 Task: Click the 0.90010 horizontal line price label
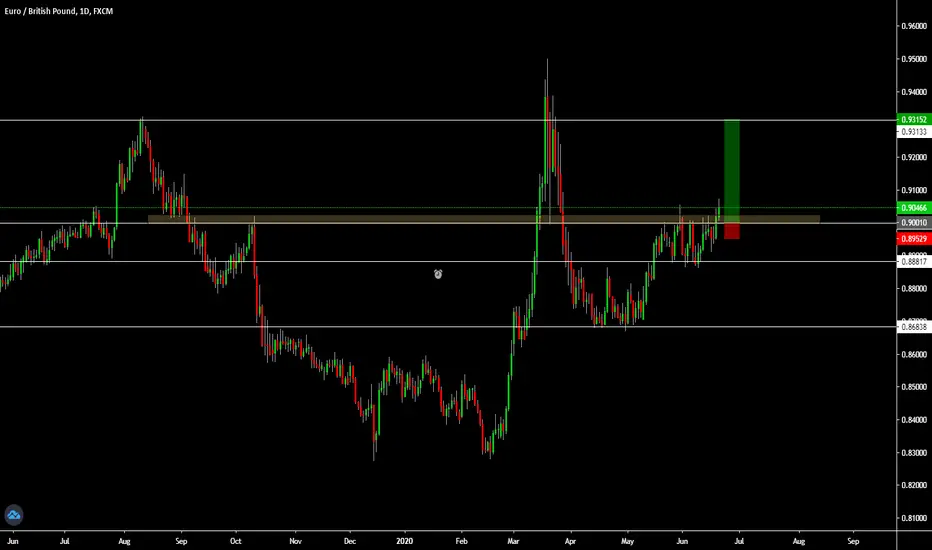[x=914, y=222]
